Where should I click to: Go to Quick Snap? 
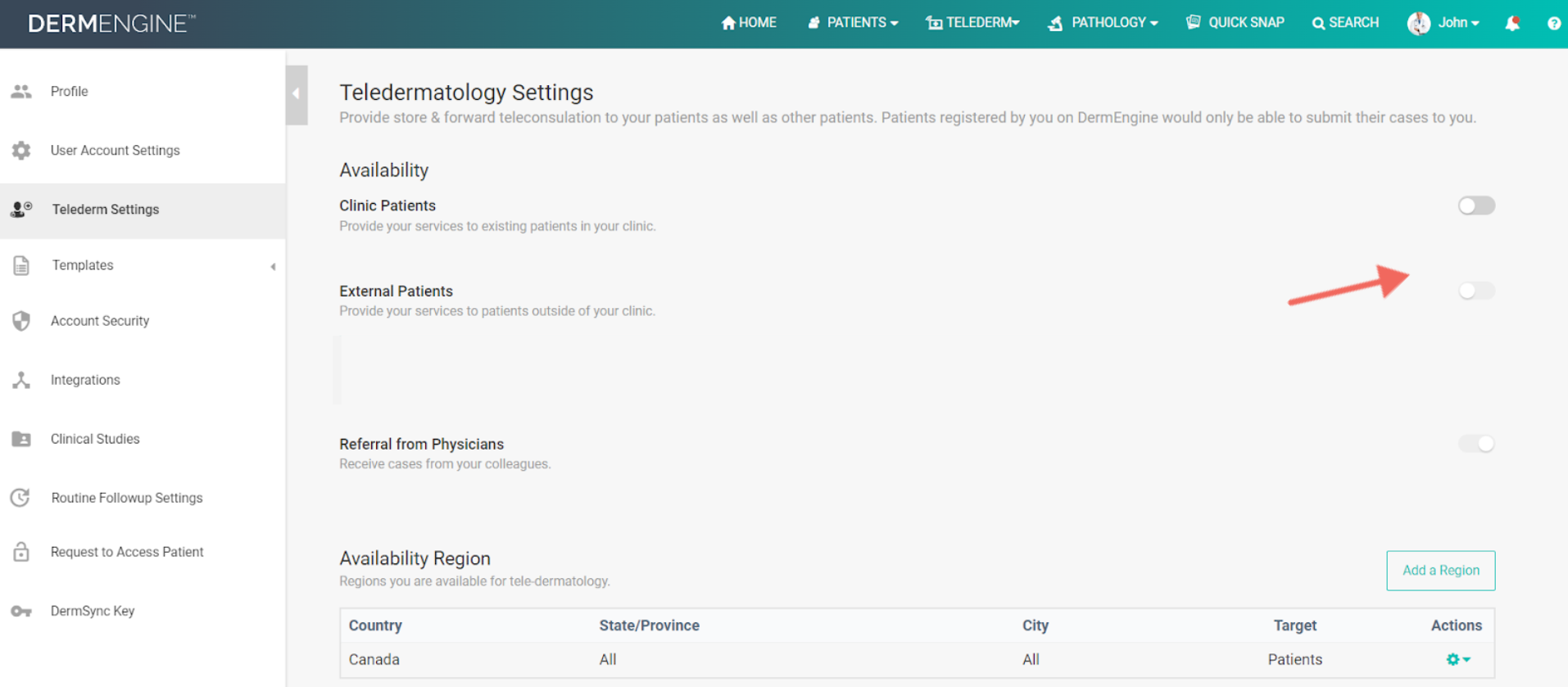(x=1235, y=23)
